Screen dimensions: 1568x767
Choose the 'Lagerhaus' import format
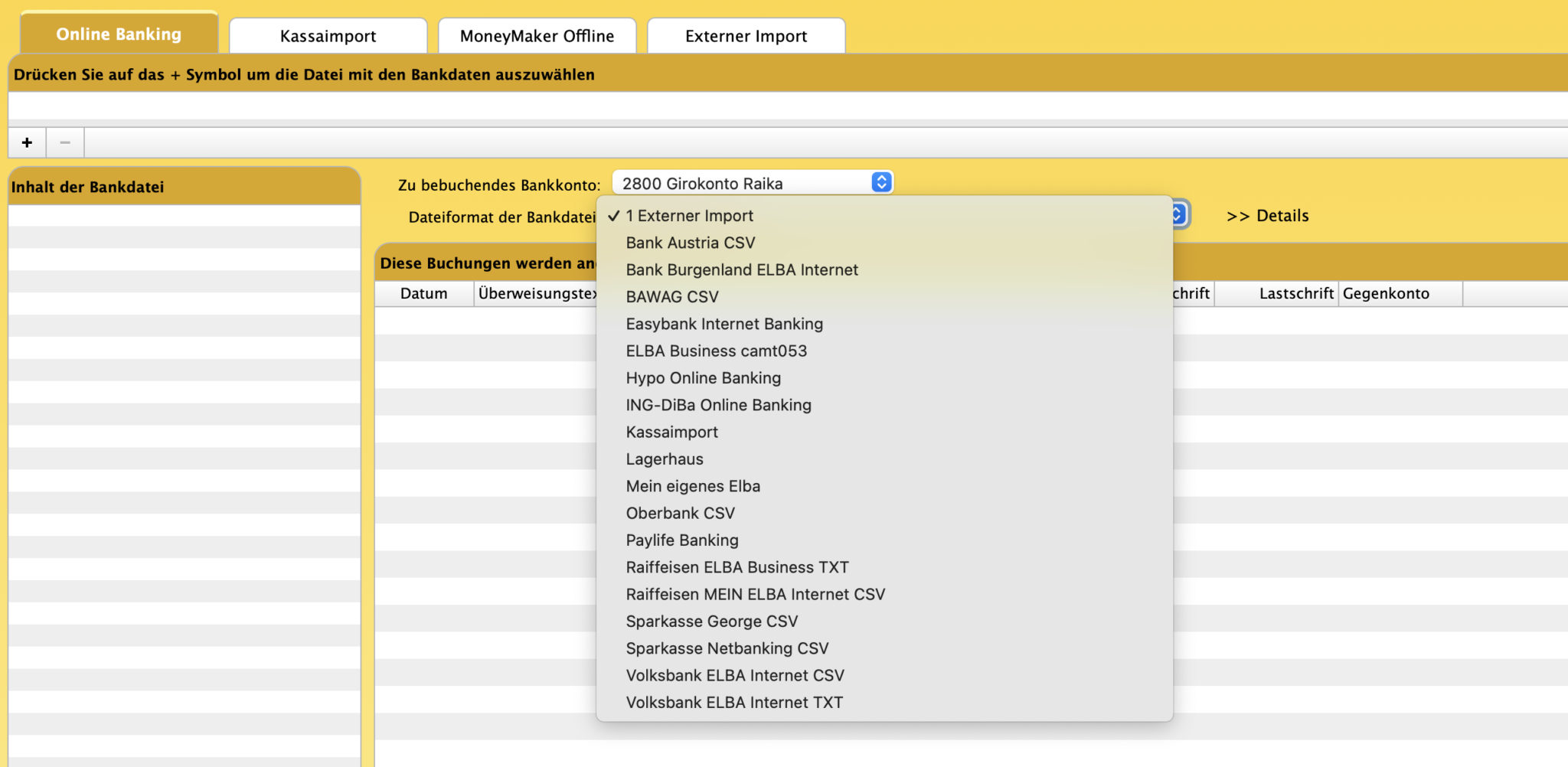click(x=665, y=459)
